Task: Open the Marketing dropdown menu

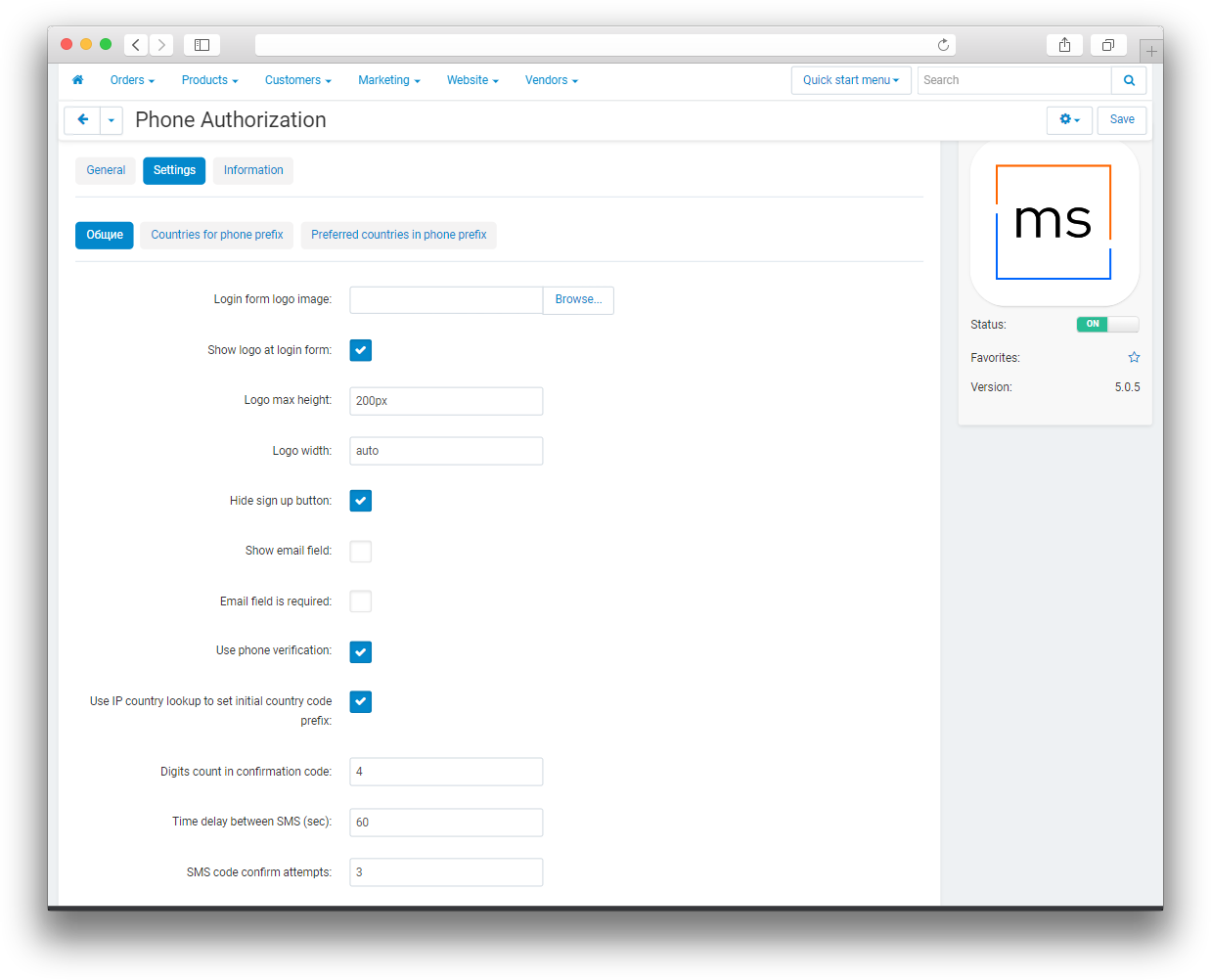Action: (388, 80)
